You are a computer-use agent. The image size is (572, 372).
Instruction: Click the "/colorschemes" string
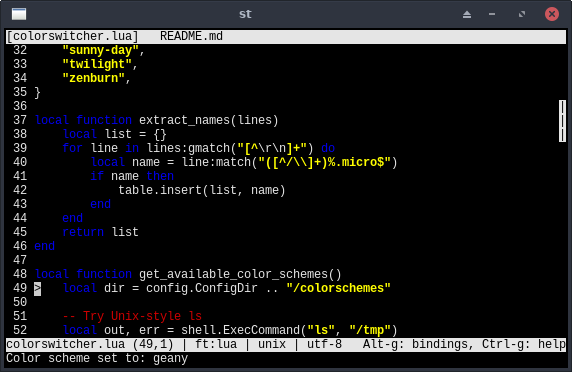[x=338, y=288]
